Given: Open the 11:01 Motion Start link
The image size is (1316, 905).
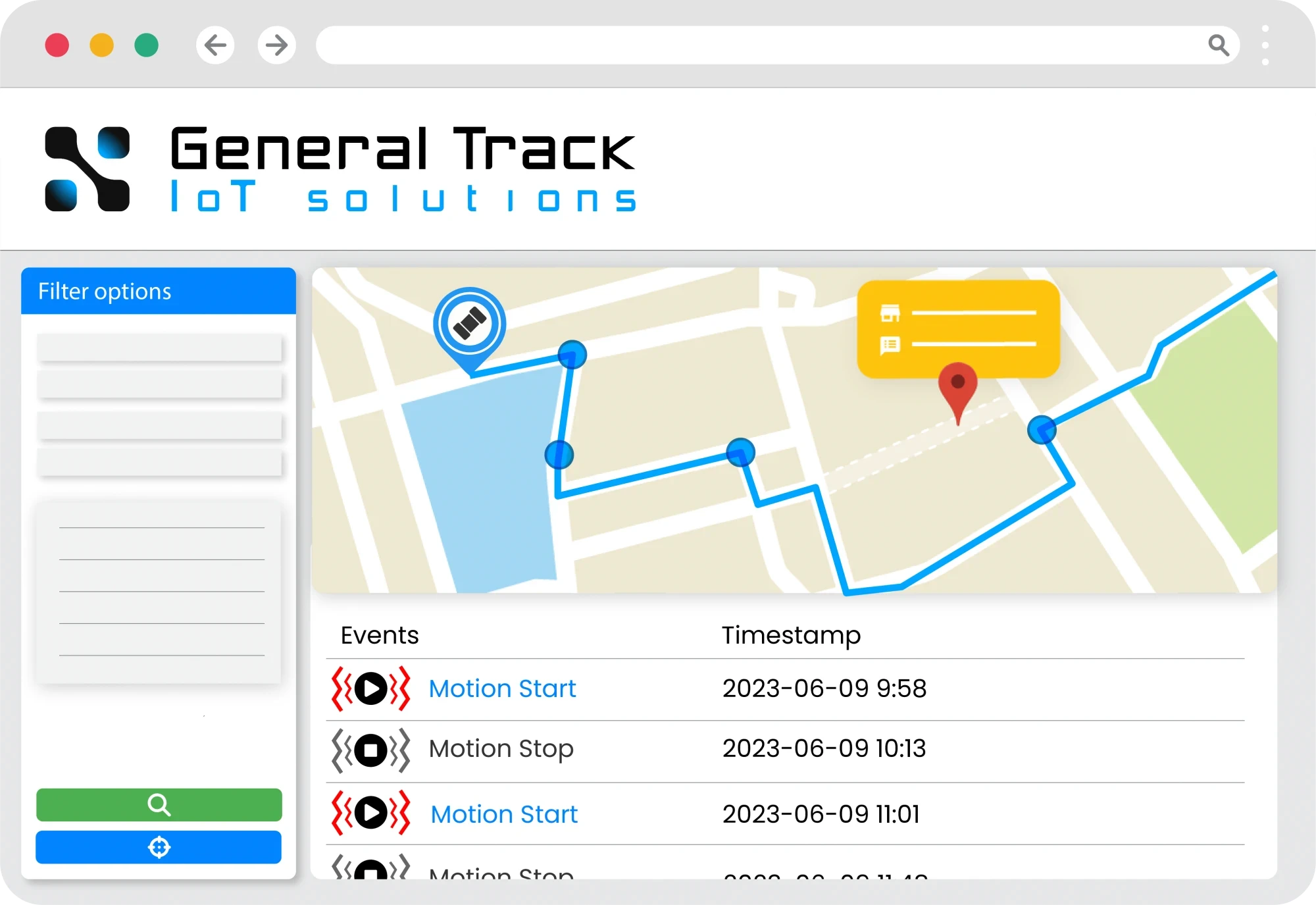Looking at the screenshot, I should pos(504,814).
